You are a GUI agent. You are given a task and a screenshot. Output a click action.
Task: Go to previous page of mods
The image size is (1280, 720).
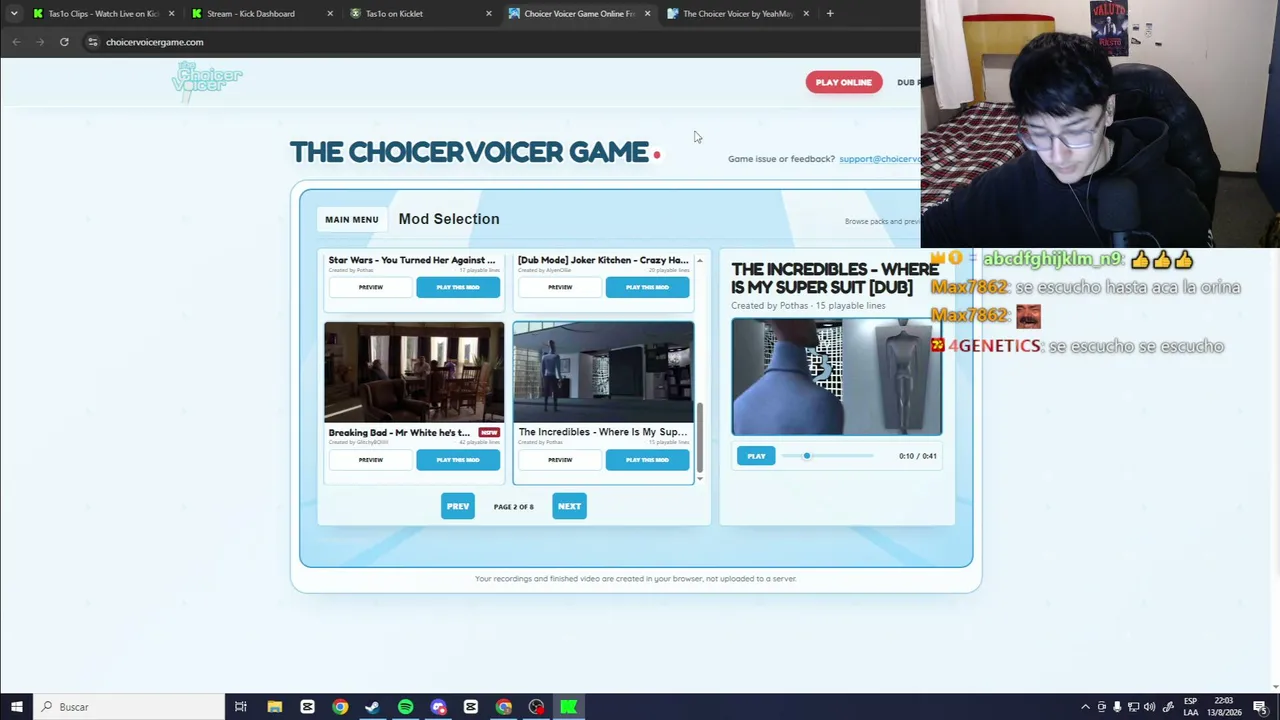[x=458, y=506]
